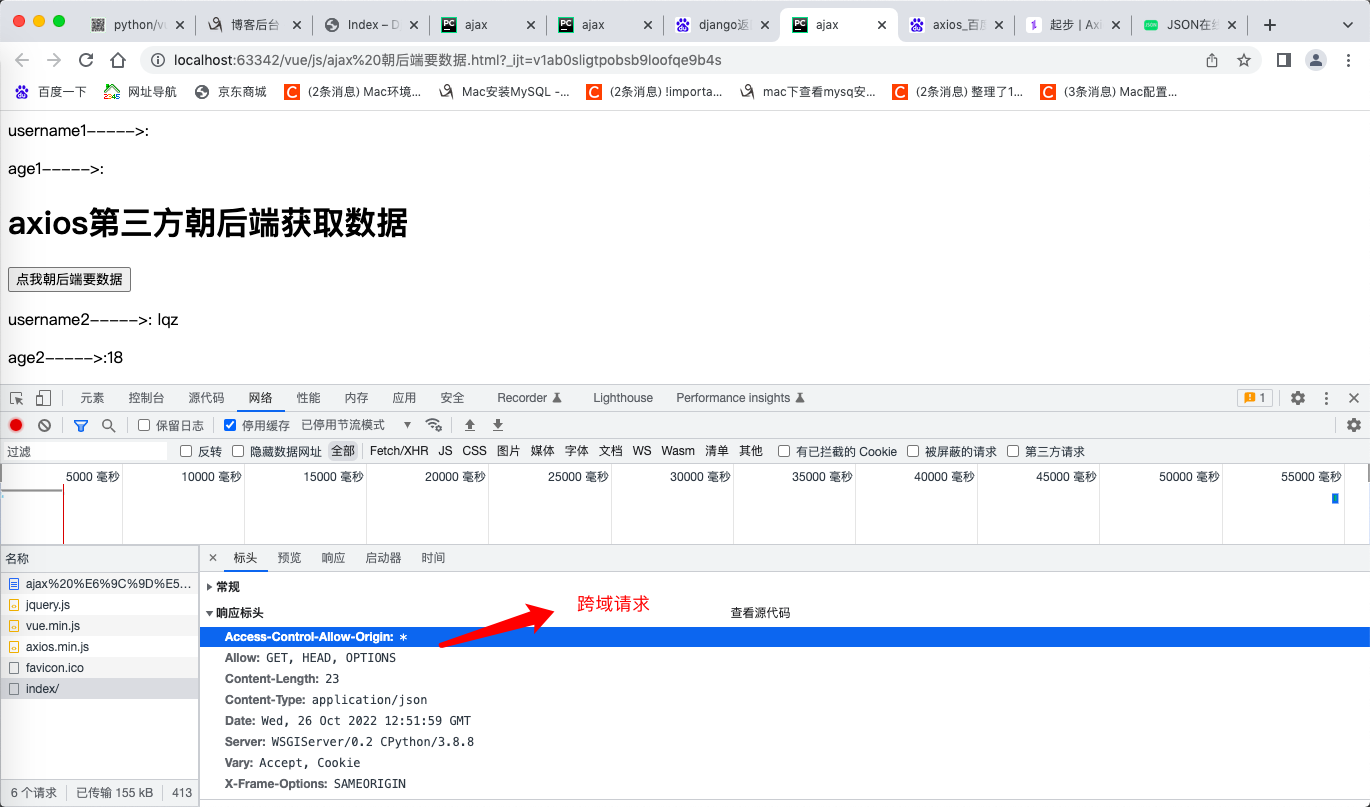Check the 被屏蔽的请求 checkbox
This screenshot has width=1370, height=807.
(913, 451)
